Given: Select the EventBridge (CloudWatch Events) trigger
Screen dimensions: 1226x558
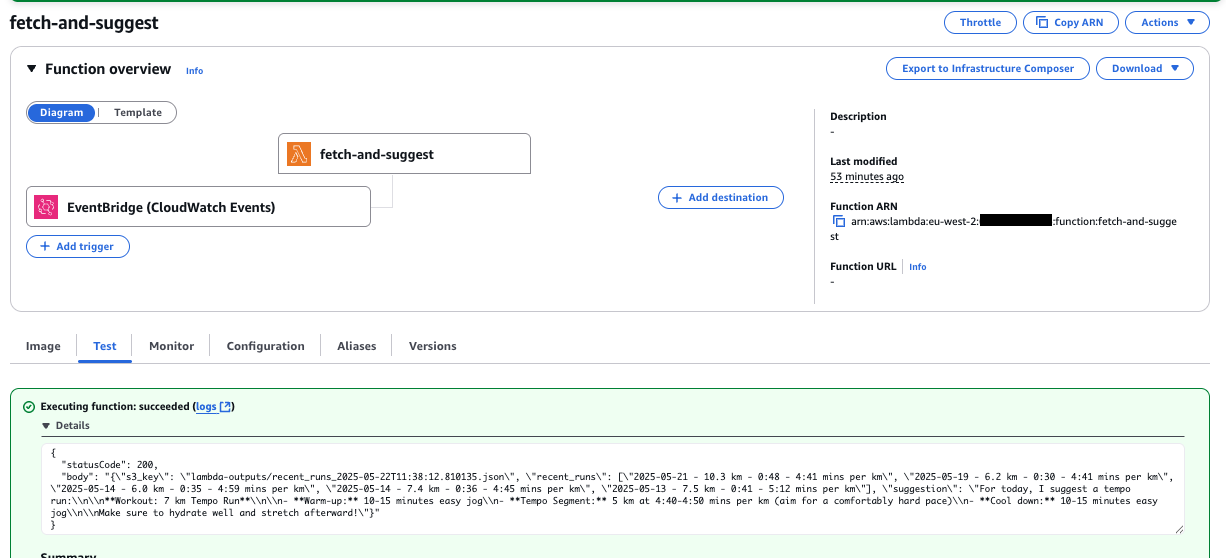Looking at the screenshot, I should pyautogui.click(x=198, y=206).
